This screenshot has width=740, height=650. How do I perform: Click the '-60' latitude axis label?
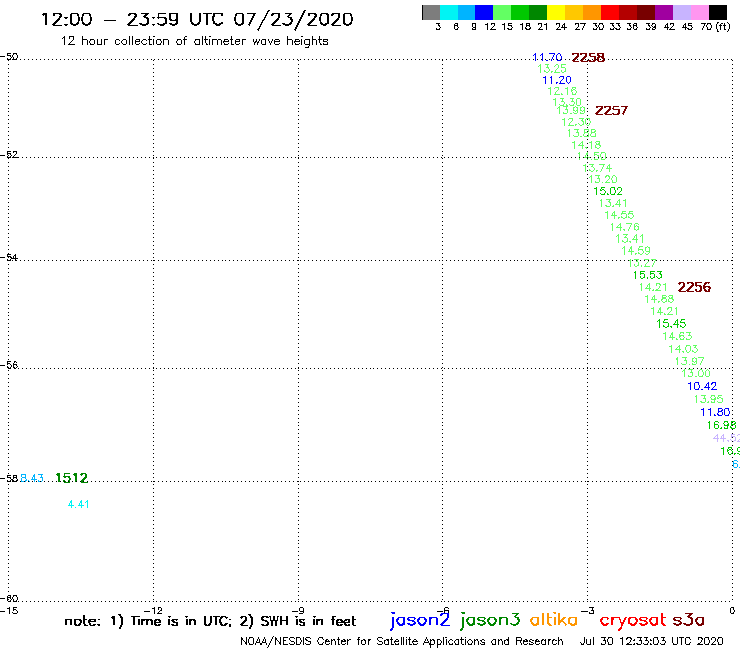(9, 599)
